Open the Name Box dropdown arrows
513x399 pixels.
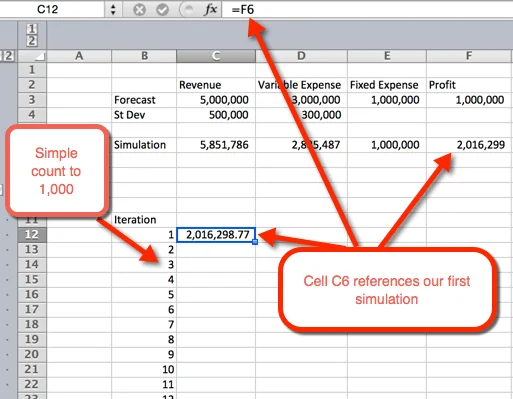(x=113, y=9)
